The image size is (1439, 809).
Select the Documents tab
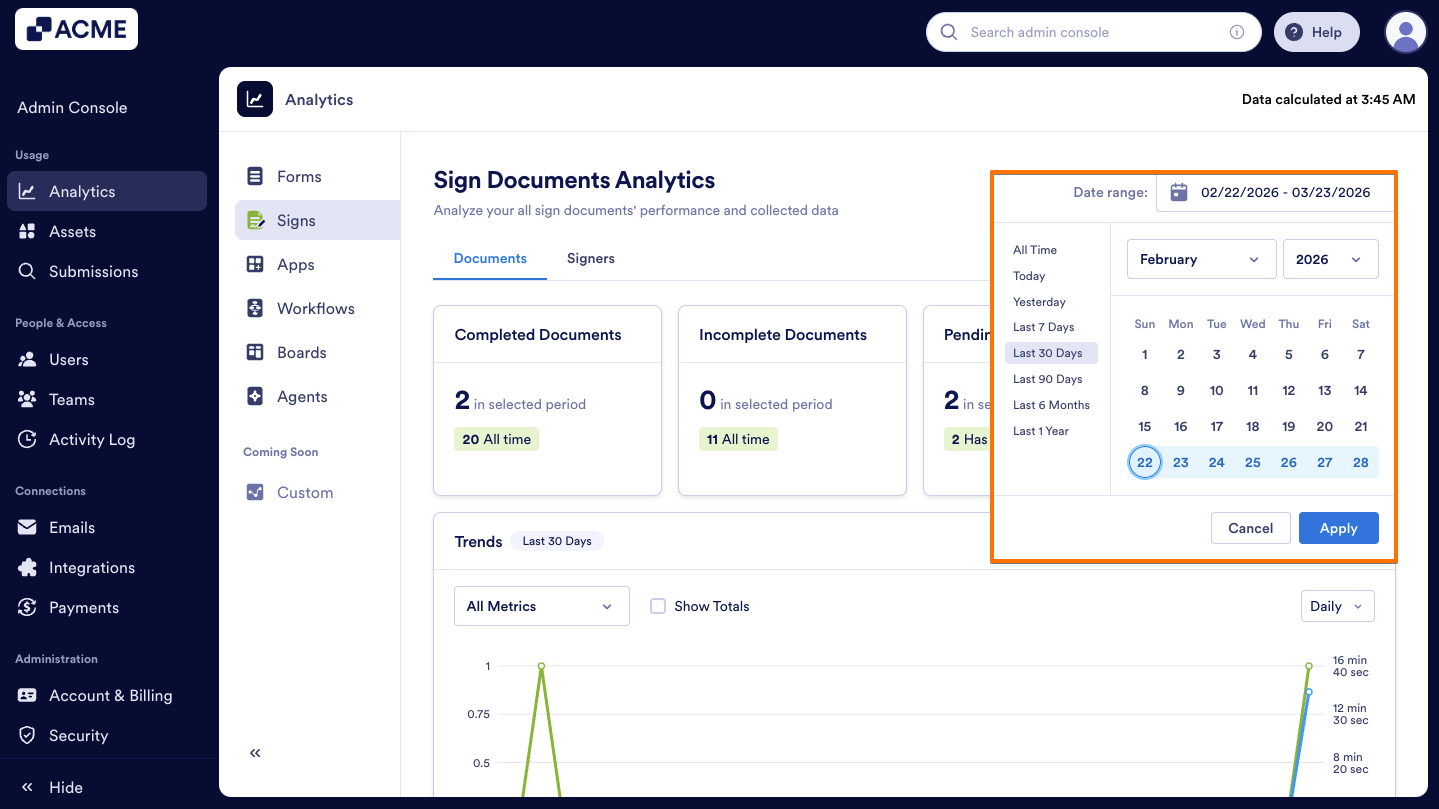coord(489,258)
